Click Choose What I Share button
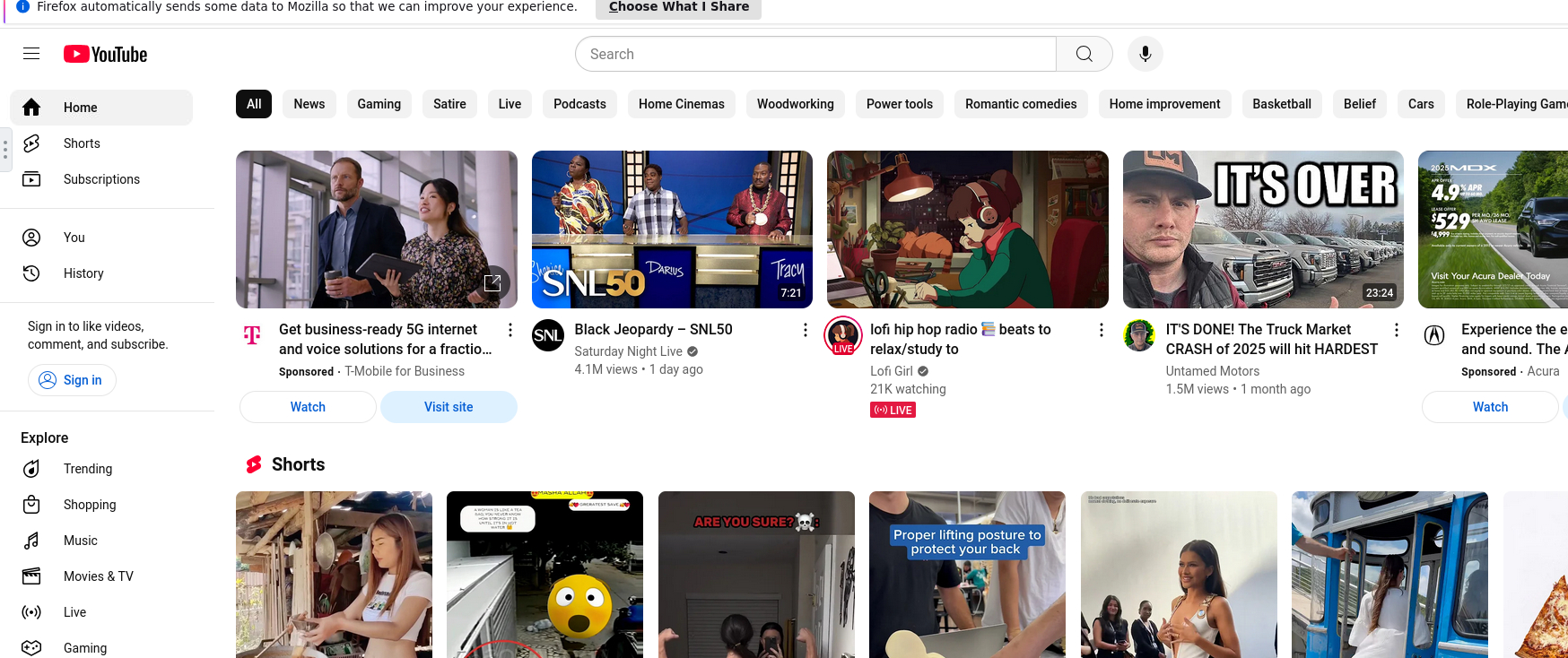 click(678, 7)
